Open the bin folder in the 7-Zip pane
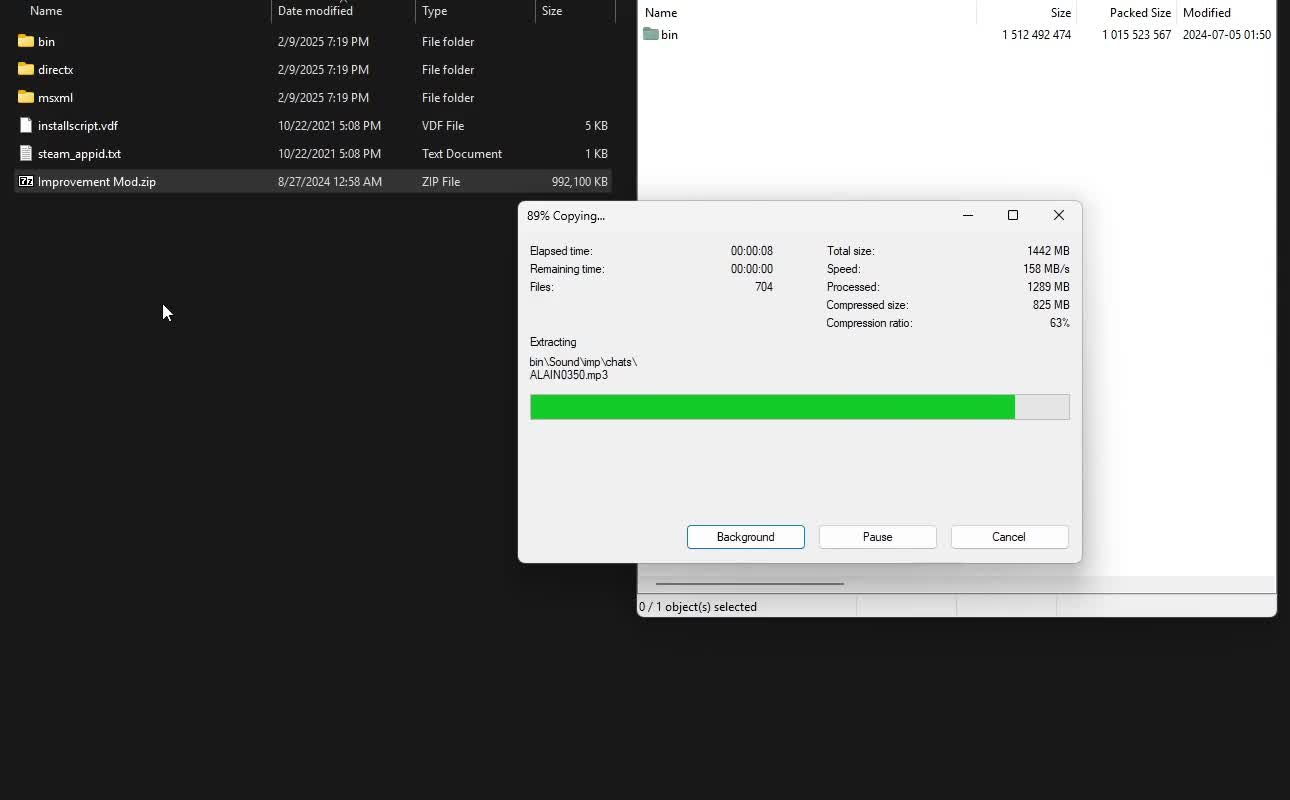Viewport: 1290px width, 800px height. point(668,34)
